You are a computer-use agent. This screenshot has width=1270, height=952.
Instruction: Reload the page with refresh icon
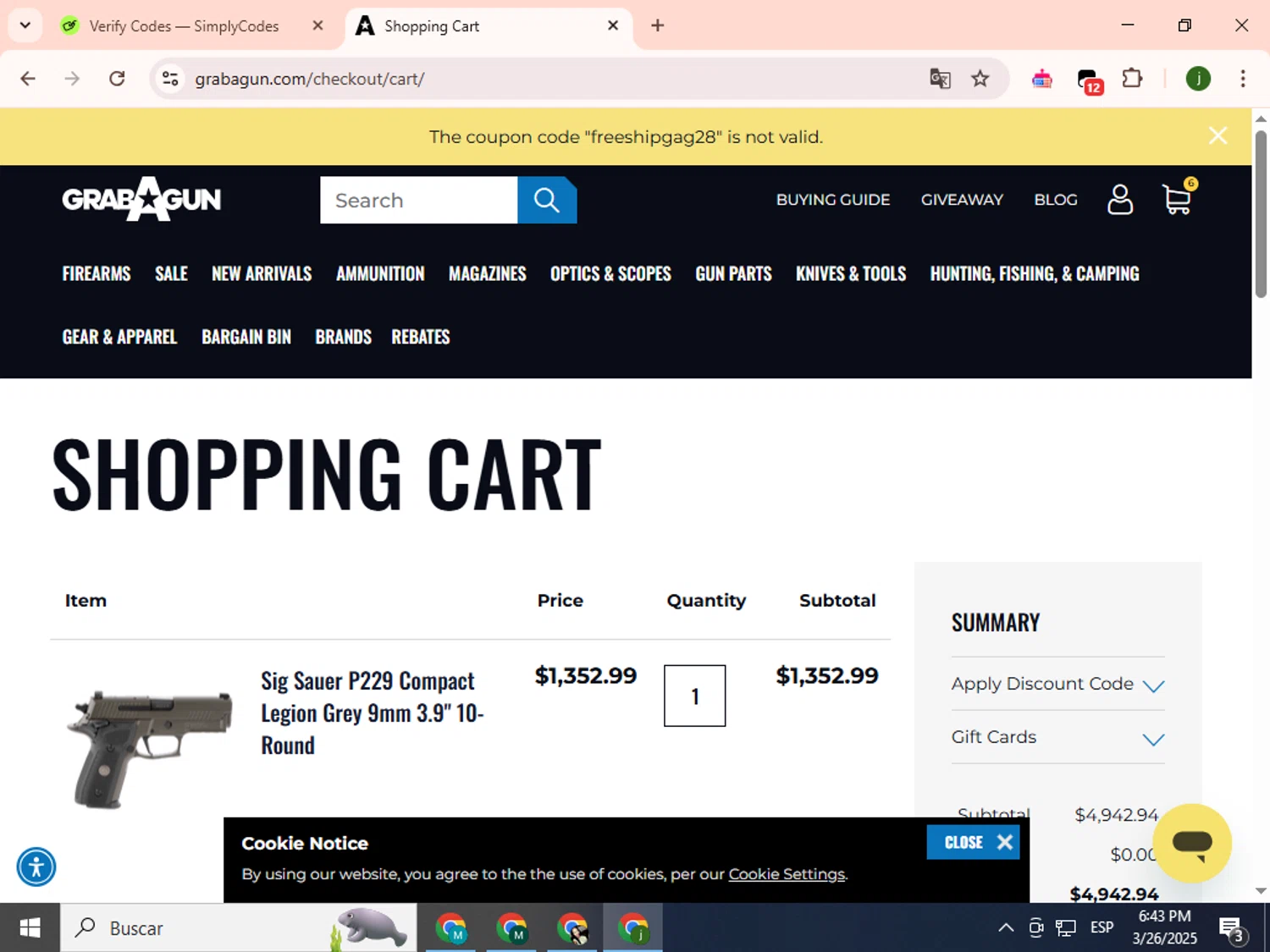pos(117,79)
